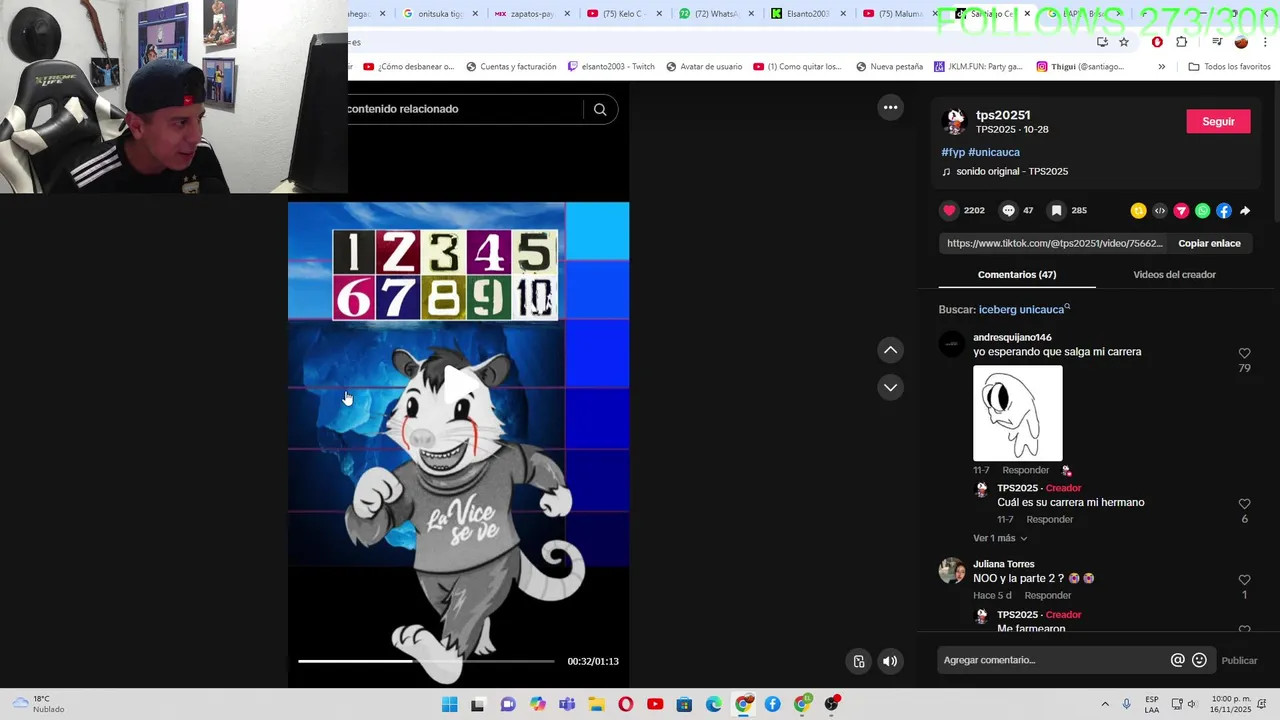Show more bookmarks with the chevron
The height and width of the screenshot is (720, 1280).
tap(1161, 67)
